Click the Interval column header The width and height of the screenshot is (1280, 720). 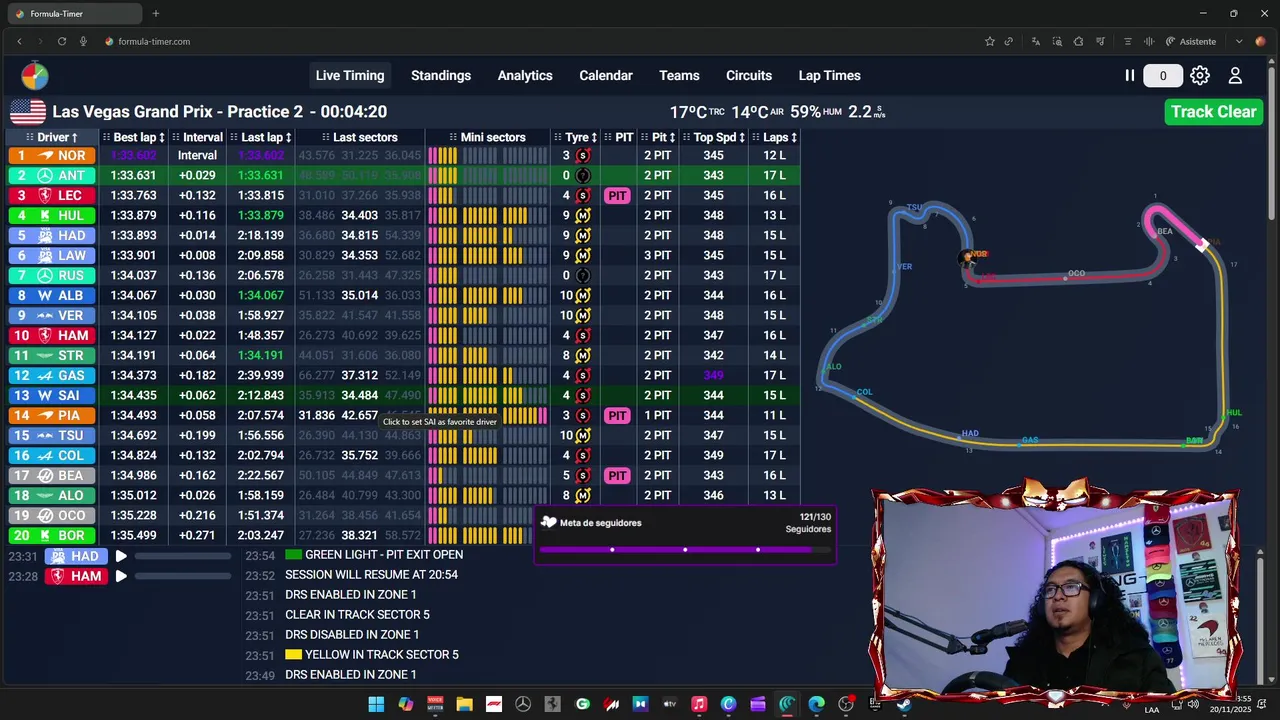point(197,137)
